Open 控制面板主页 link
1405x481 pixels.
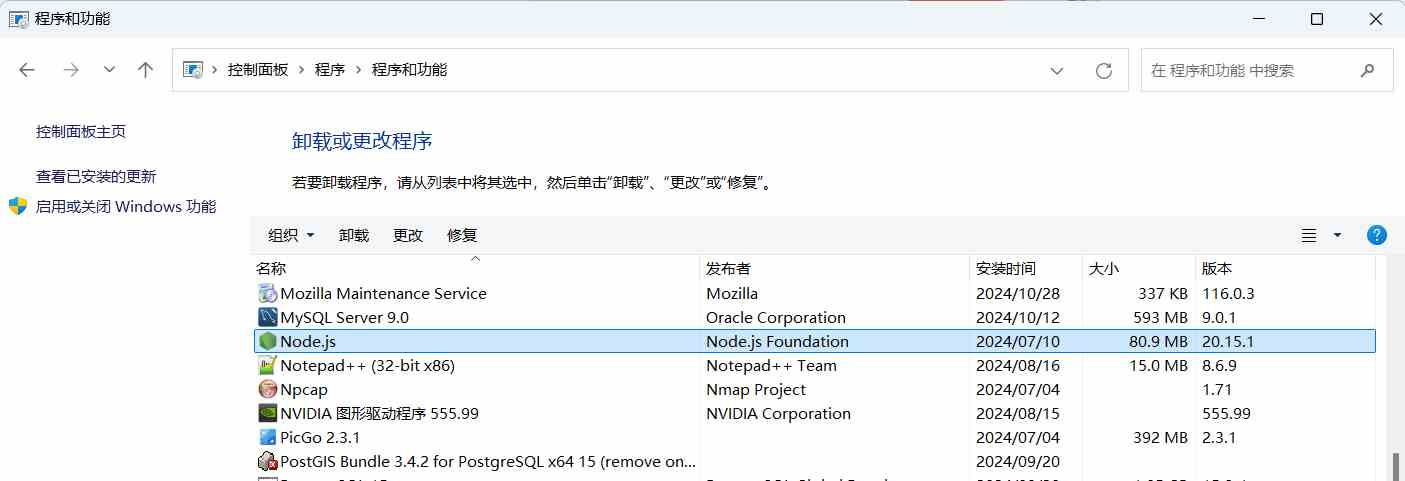[81, 131]
